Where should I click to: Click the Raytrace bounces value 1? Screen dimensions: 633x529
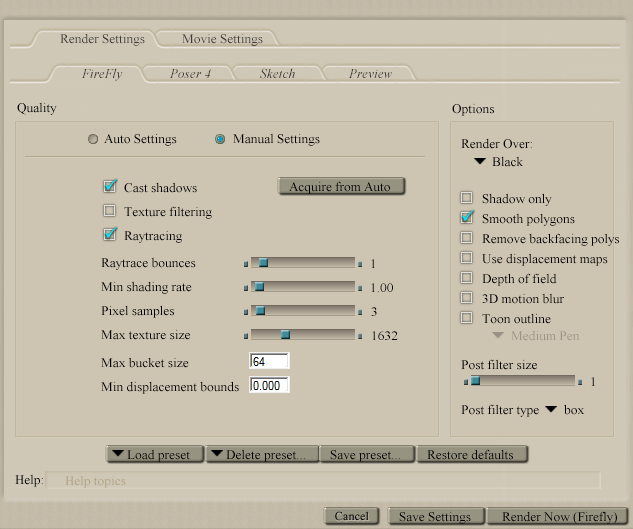pyautogui.click(x=373, y=264)
